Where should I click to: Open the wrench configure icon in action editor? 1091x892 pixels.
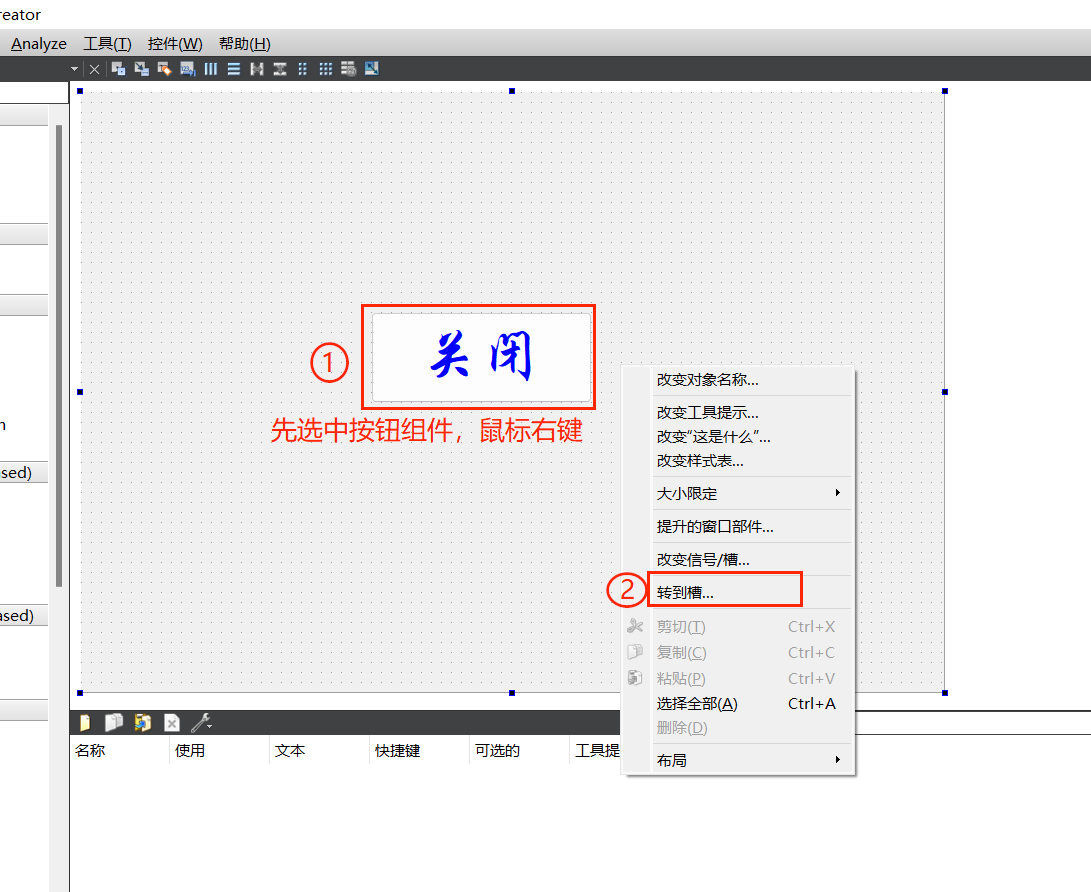tap(197, 722)
